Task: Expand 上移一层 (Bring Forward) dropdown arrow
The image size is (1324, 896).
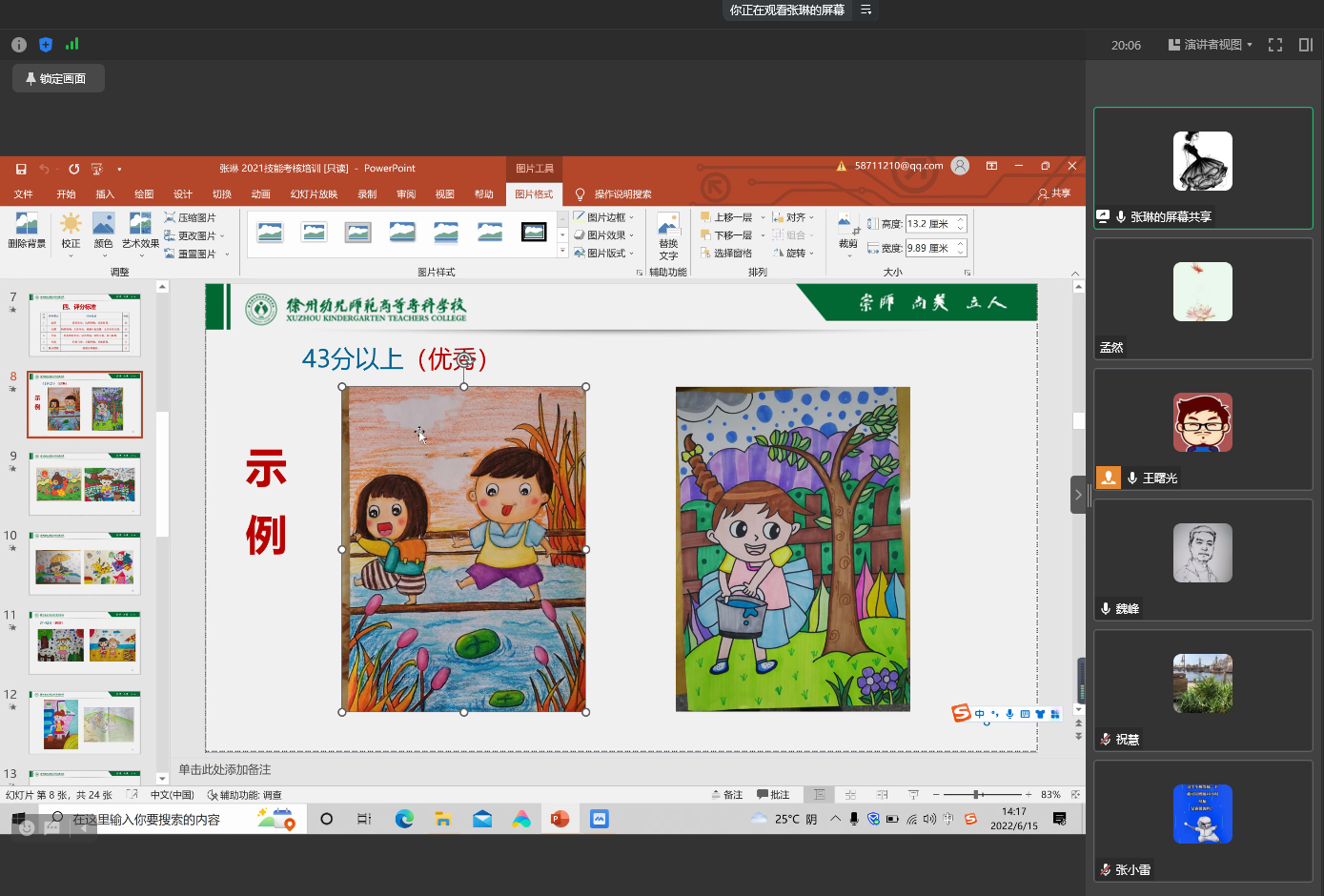Action: click(763, 218)
